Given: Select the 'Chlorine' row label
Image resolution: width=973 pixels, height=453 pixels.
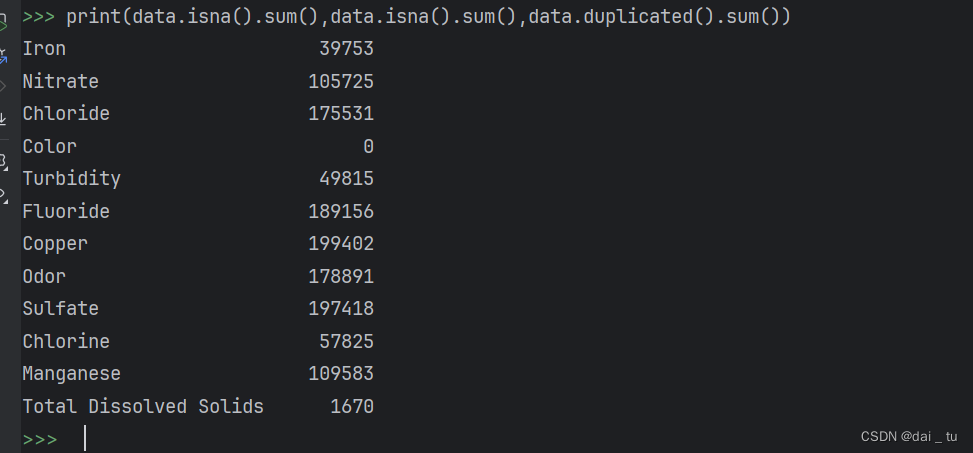Looking at the screenshot, I should [66, 341].
